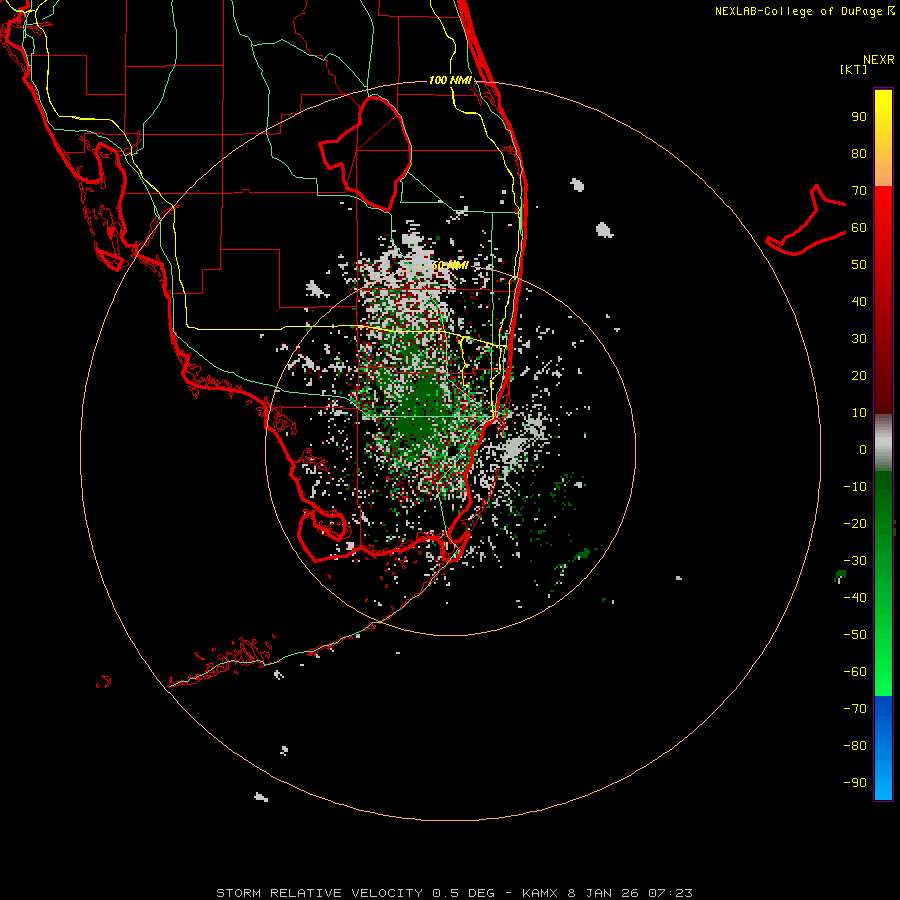
Task: Select the positive 40 scale value
Action: (859, 302)
